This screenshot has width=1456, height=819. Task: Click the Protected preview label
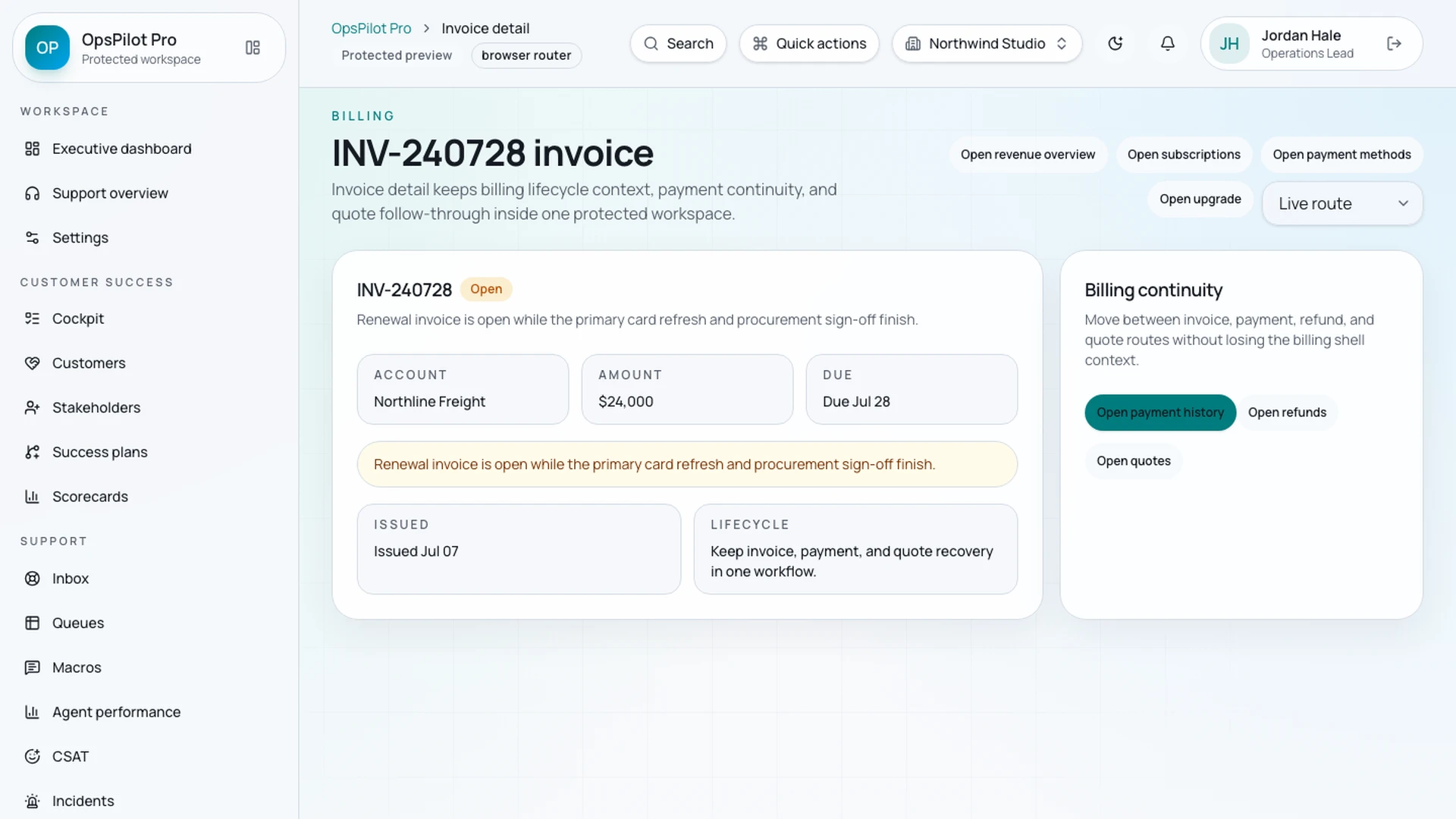[397, 55]
